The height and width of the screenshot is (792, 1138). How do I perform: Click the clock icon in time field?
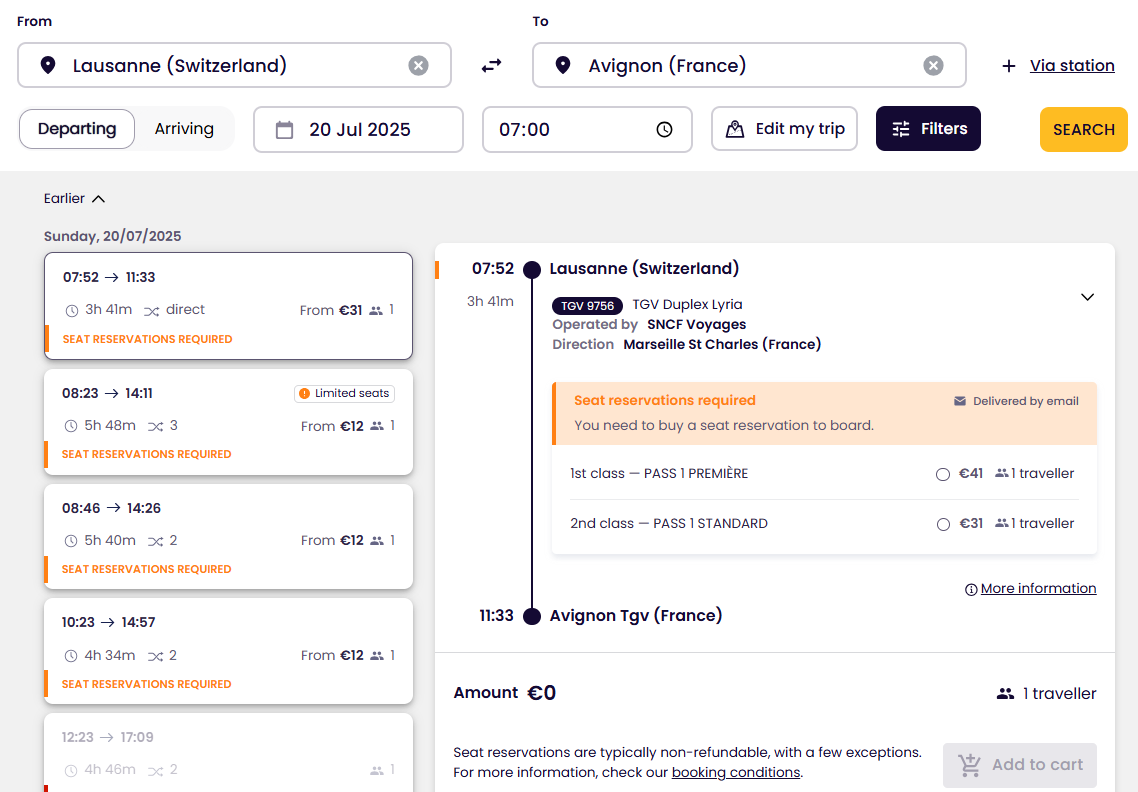click(664, 129)
